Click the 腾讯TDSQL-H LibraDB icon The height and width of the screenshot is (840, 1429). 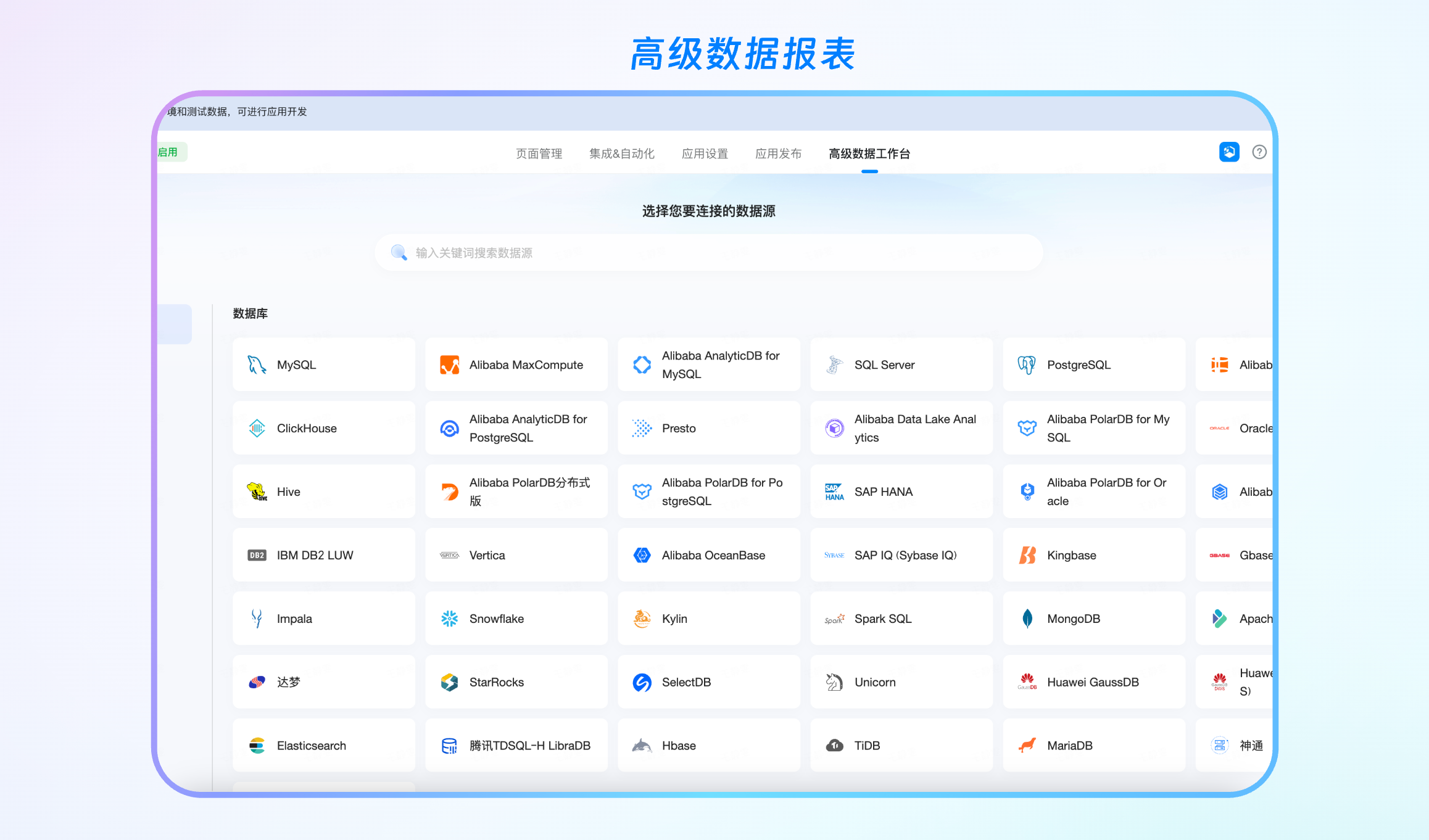coord(449,746)
